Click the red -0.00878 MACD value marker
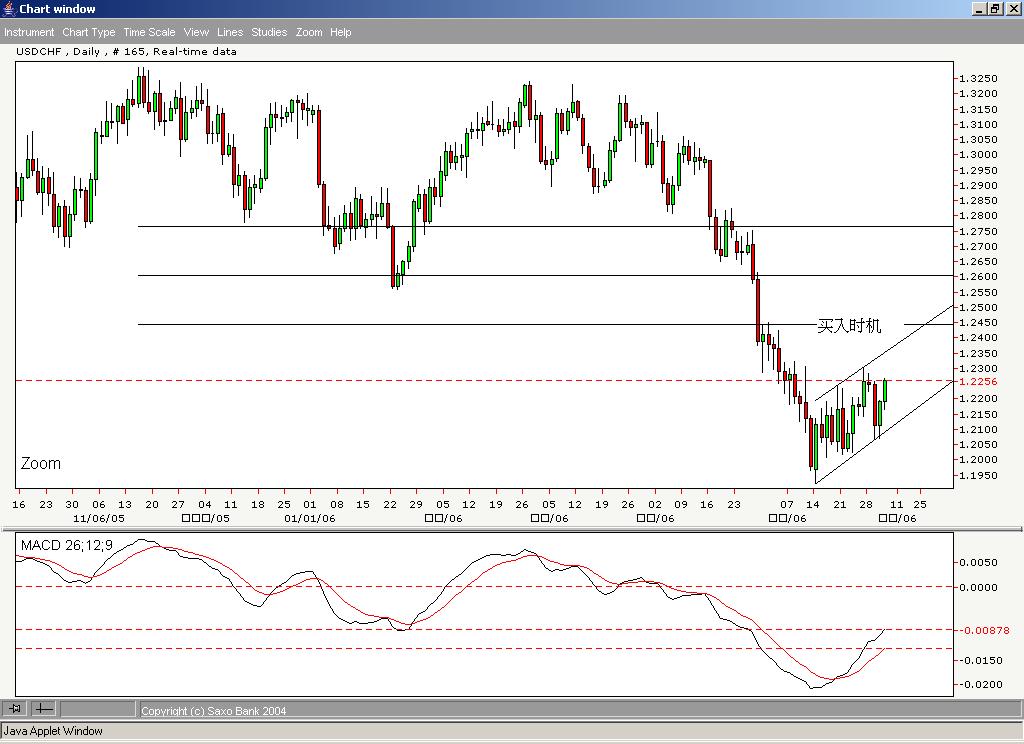The height and width of the screenshot is (744, 1024). coord(983,630)
